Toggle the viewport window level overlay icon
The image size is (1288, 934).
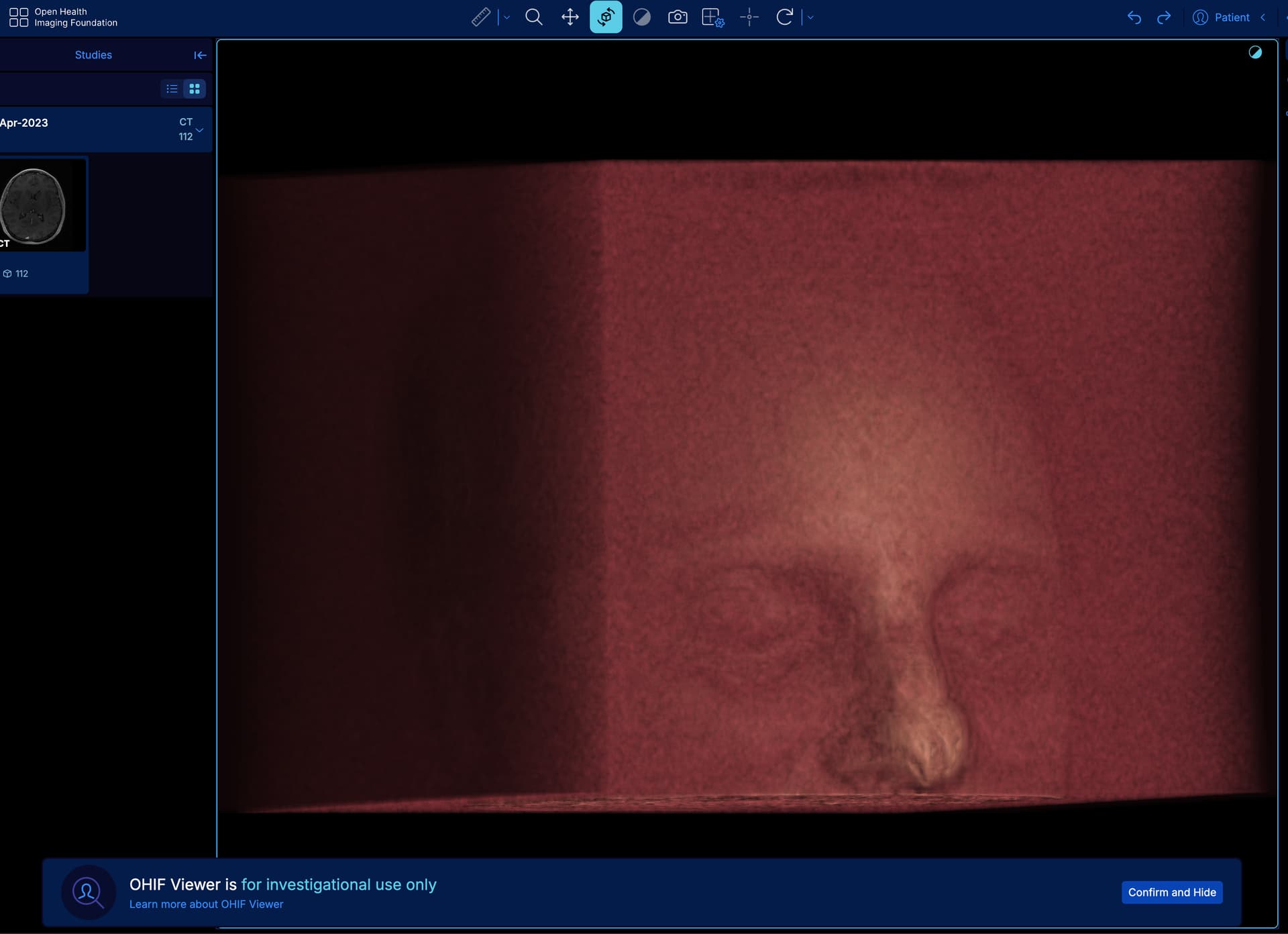pyautogui.click(x=1255, y=52)
